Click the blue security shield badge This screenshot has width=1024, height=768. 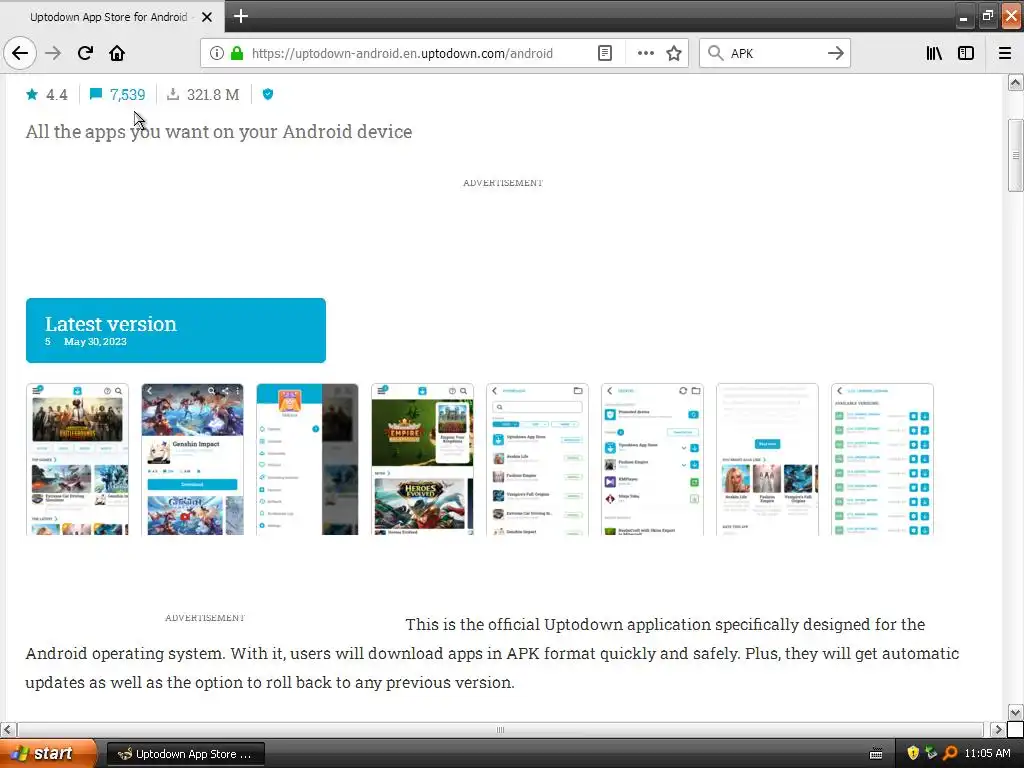pyautogui.click(x=268, y=95)
